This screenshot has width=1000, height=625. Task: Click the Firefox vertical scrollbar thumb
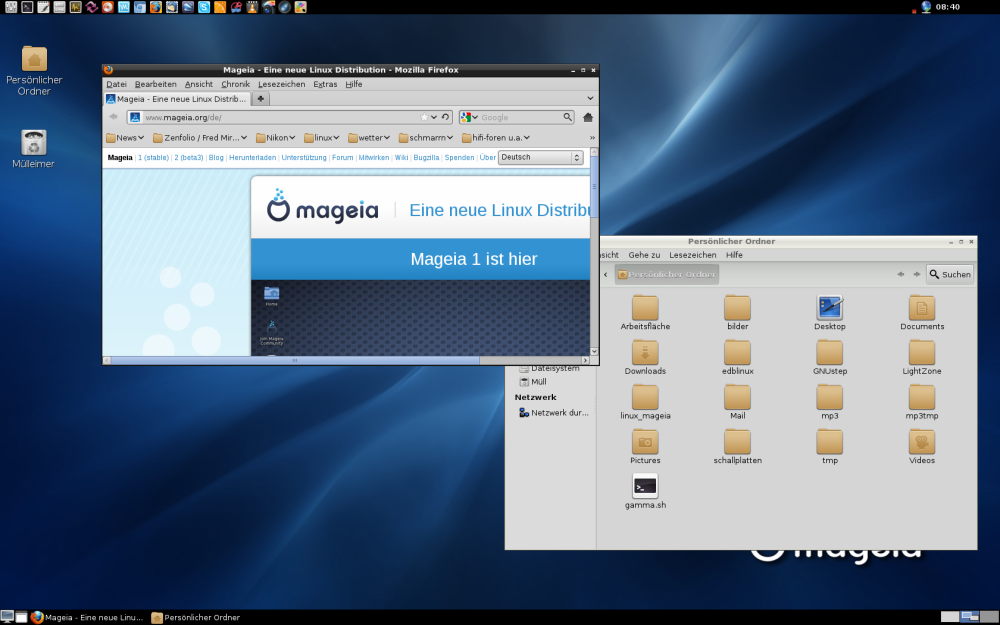point(594,187)
